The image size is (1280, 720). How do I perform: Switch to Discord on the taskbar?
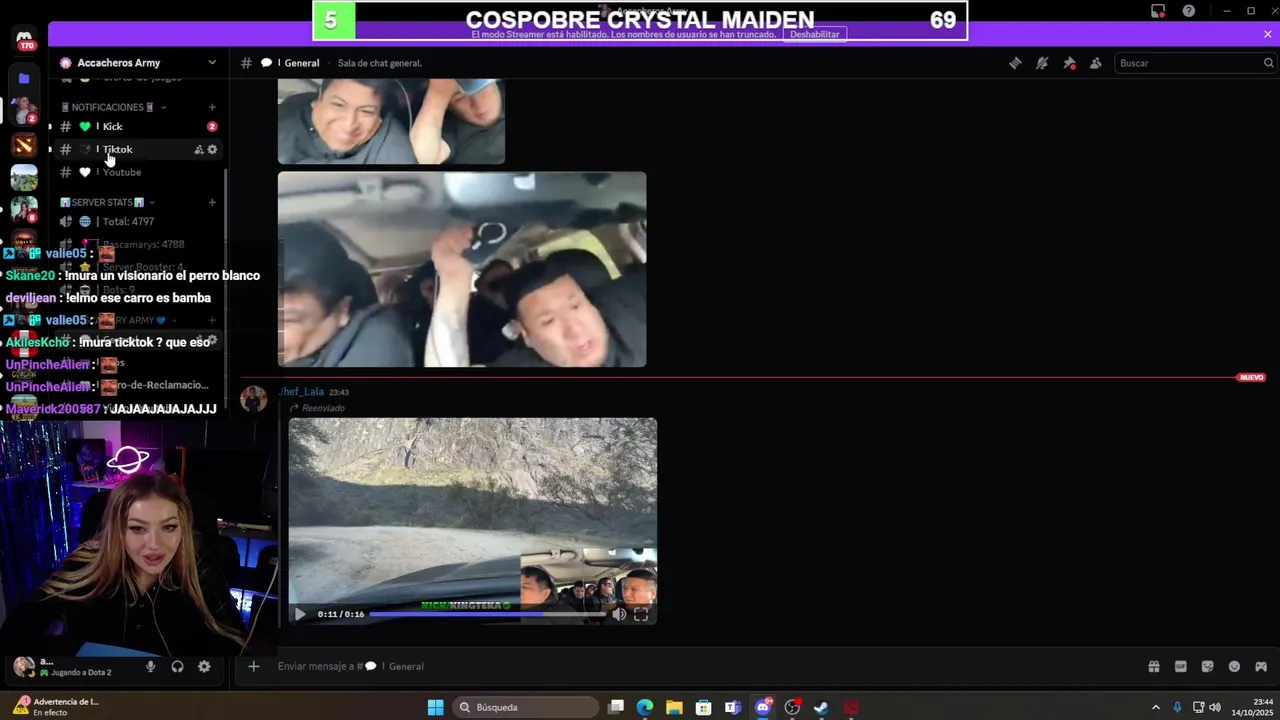click(763, 707)
